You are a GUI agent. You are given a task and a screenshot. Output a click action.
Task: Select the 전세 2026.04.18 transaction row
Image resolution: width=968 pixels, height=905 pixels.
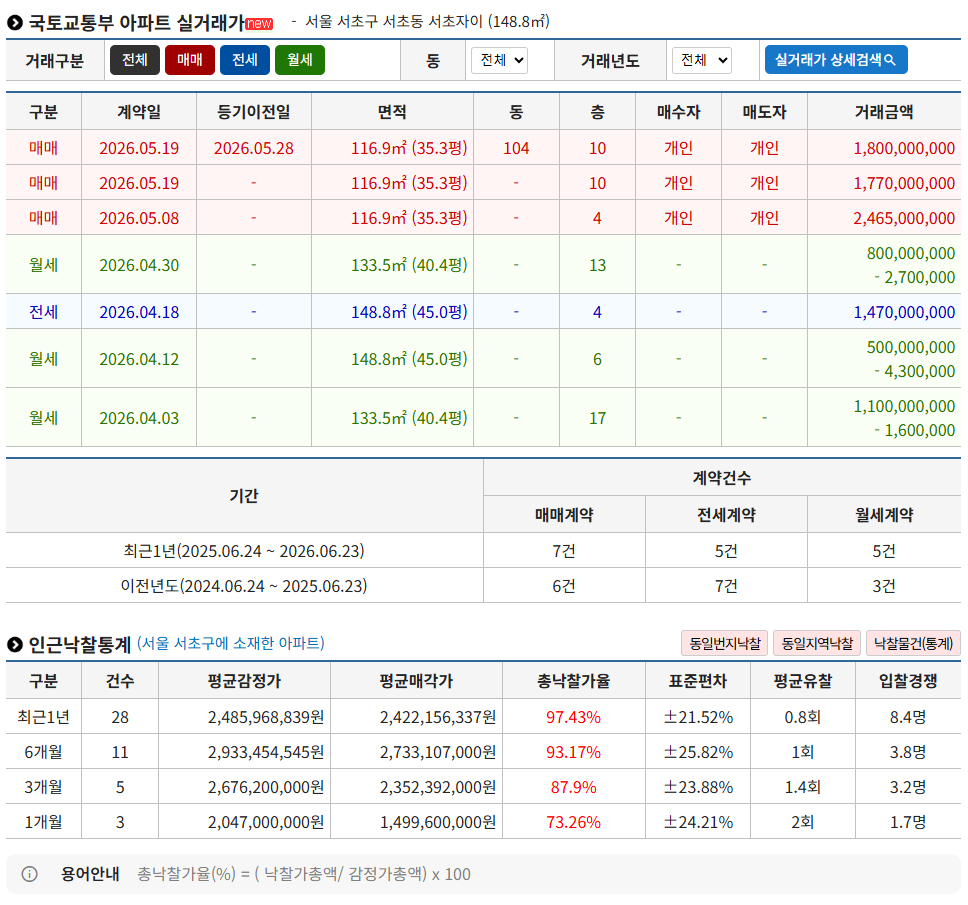[483, 312]
